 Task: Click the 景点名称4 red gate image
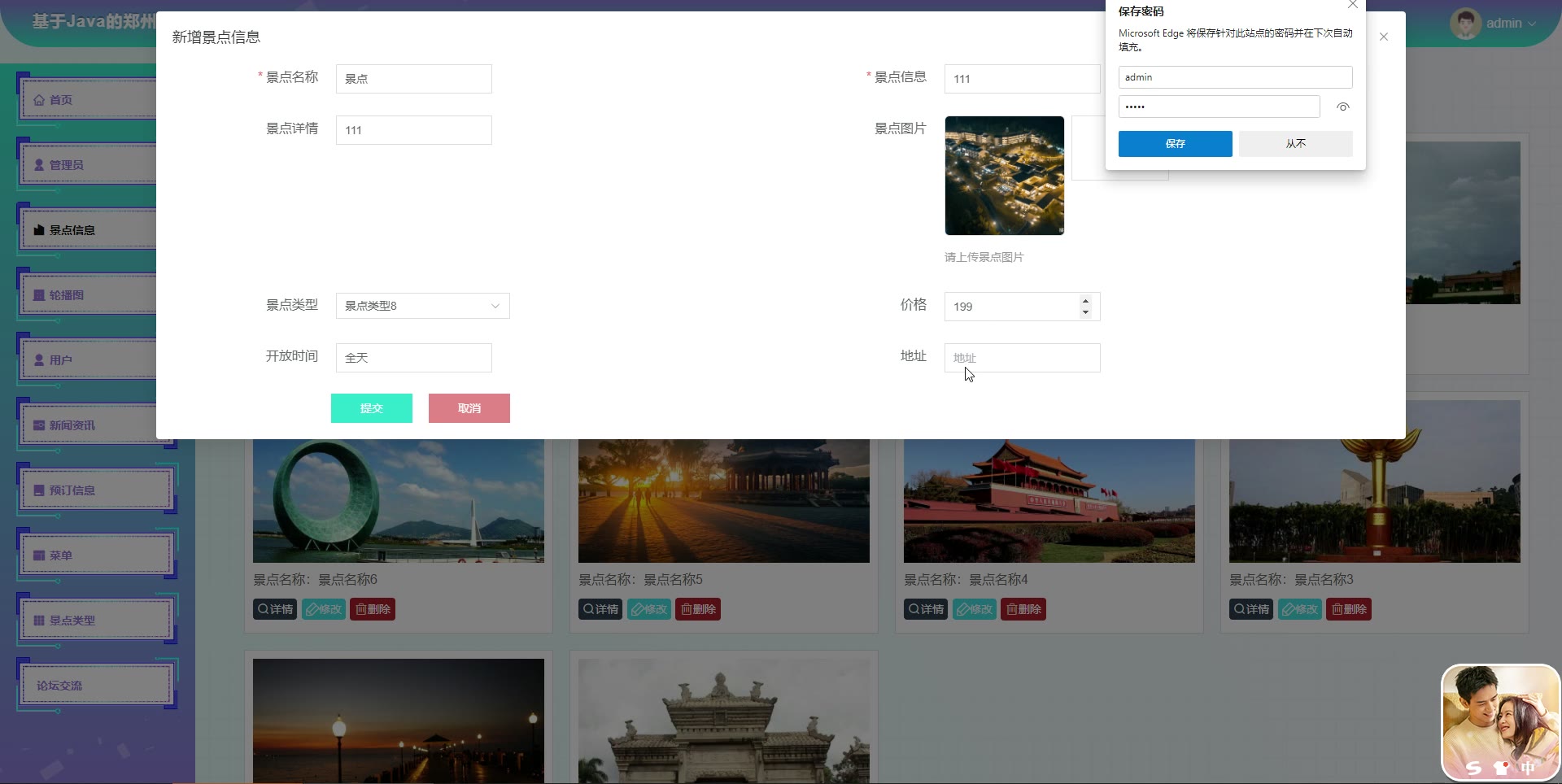(x=1049, y=501)
